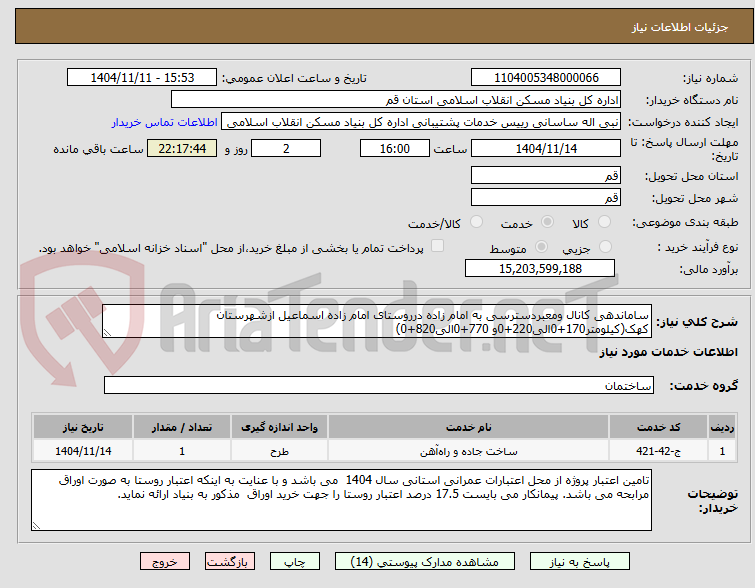Viewport: 755px width, 588px height.
Task: Click the بازگشت back button
Action: (230, 562)
